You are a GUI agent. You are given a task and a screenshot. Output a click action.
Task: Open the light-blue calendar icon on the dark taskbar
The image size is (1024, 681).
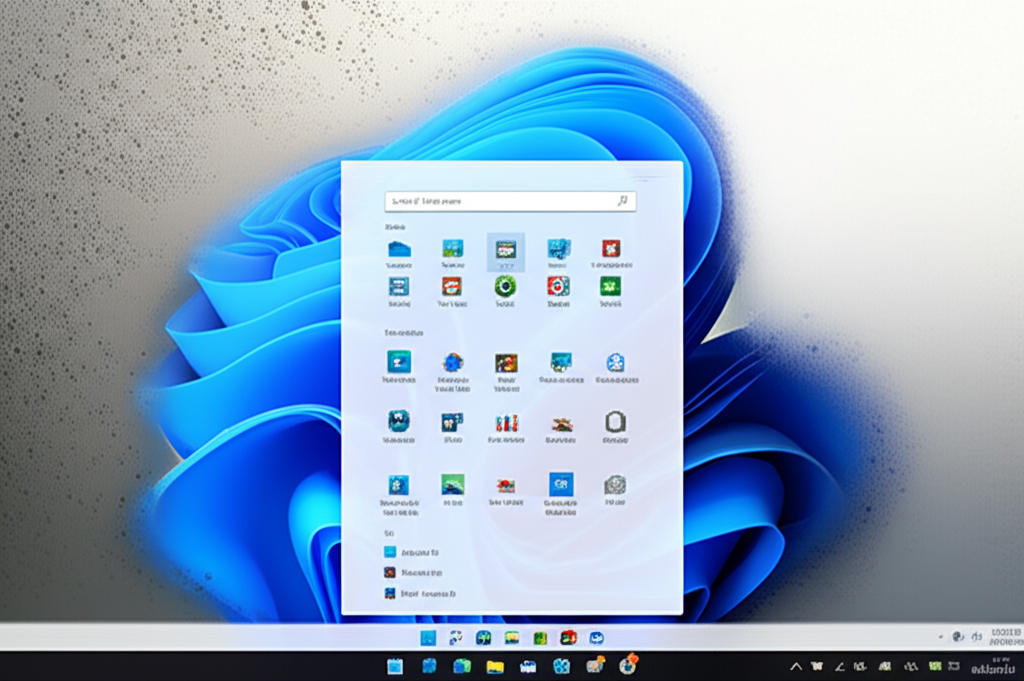394,666
